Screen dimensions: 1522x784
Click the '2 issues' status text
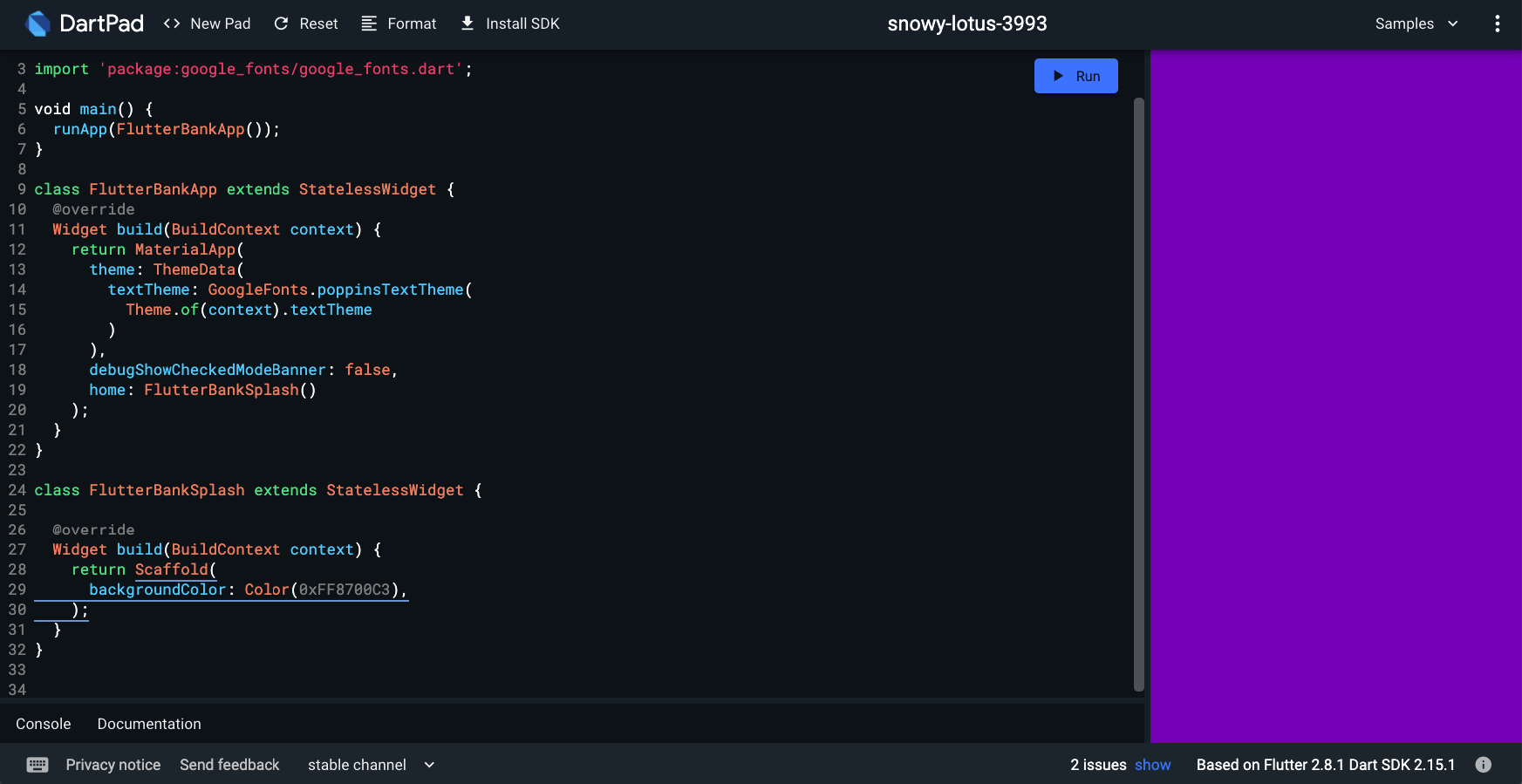point(1098,765)
